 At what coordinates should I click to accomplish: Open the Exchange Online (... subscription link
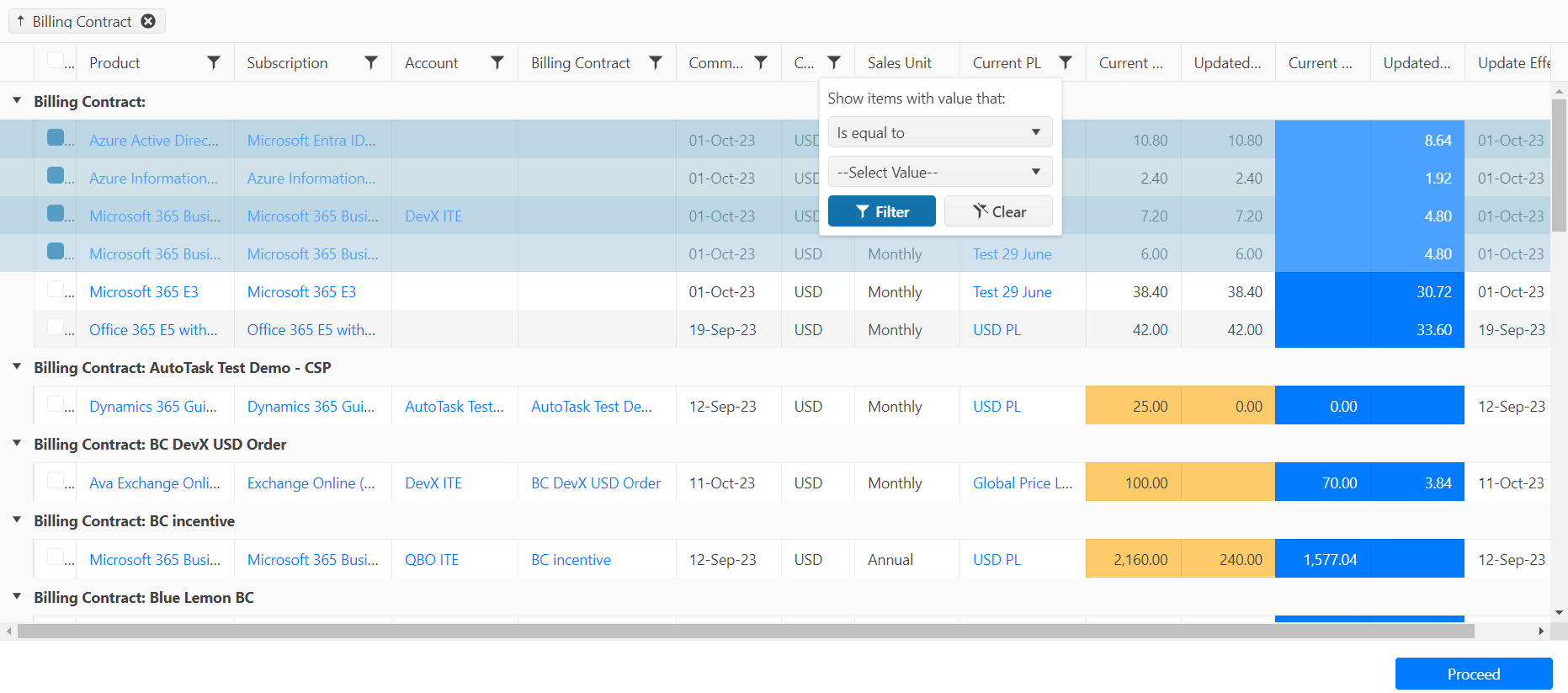311,483
